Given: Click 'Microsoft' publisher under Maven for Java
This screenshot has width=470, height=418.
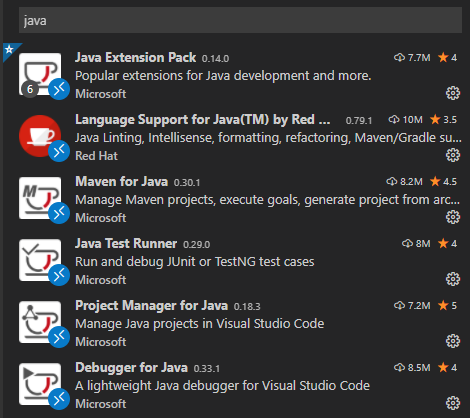Looking at the screenshot, I should pyautogui.click(x=101, y=218).
